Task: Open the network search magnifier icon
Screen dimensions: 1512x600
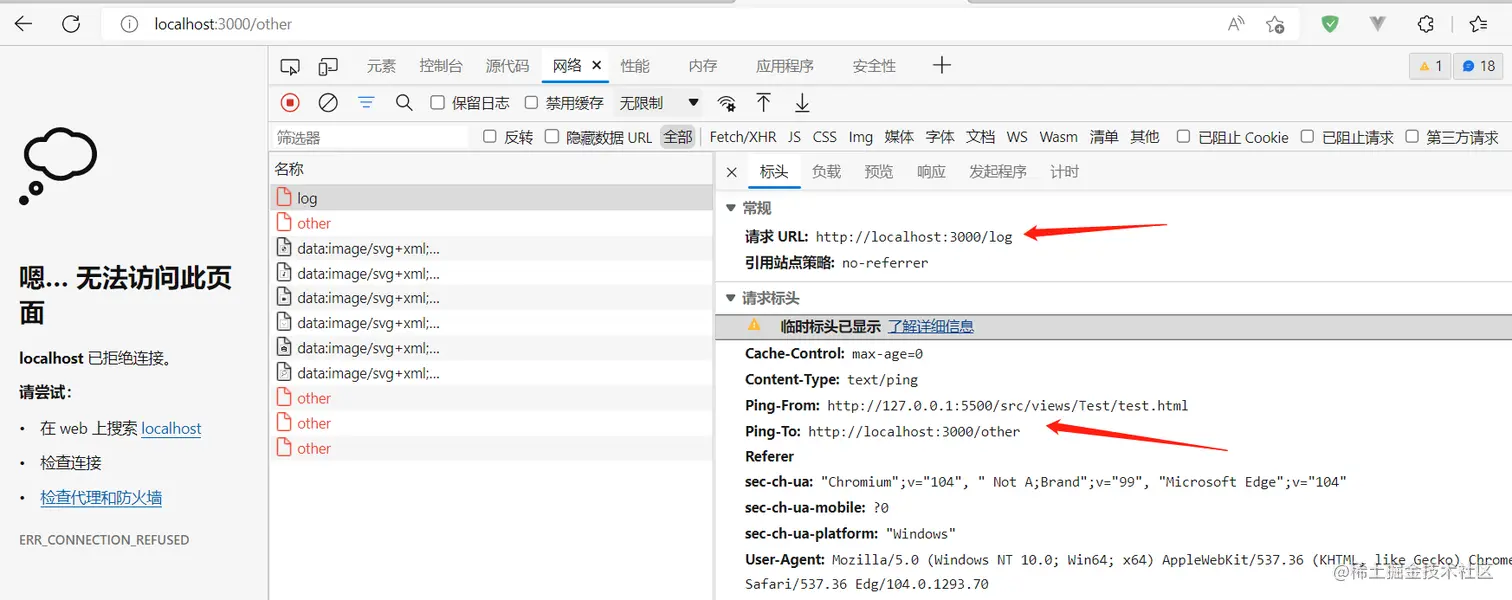Action: pyautogui.click(x=404, y=102)
